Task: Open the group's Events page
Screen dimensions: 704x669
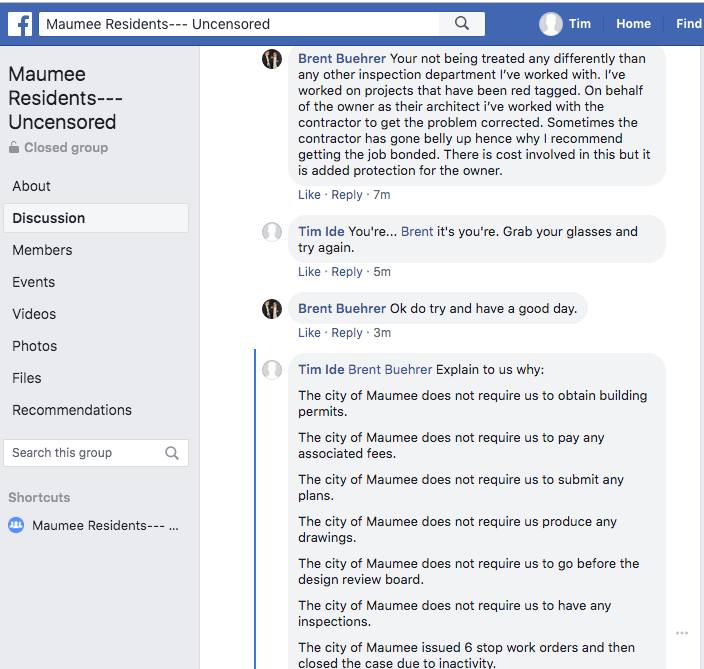Action: pos(34,282)
